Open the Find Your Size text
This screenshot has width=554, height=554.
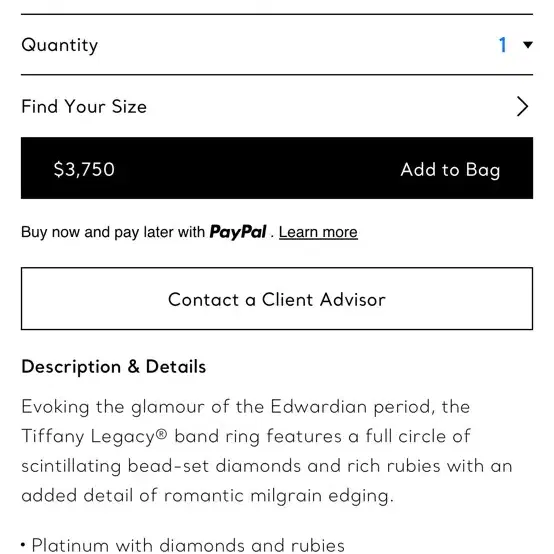[x=84, y=106]
